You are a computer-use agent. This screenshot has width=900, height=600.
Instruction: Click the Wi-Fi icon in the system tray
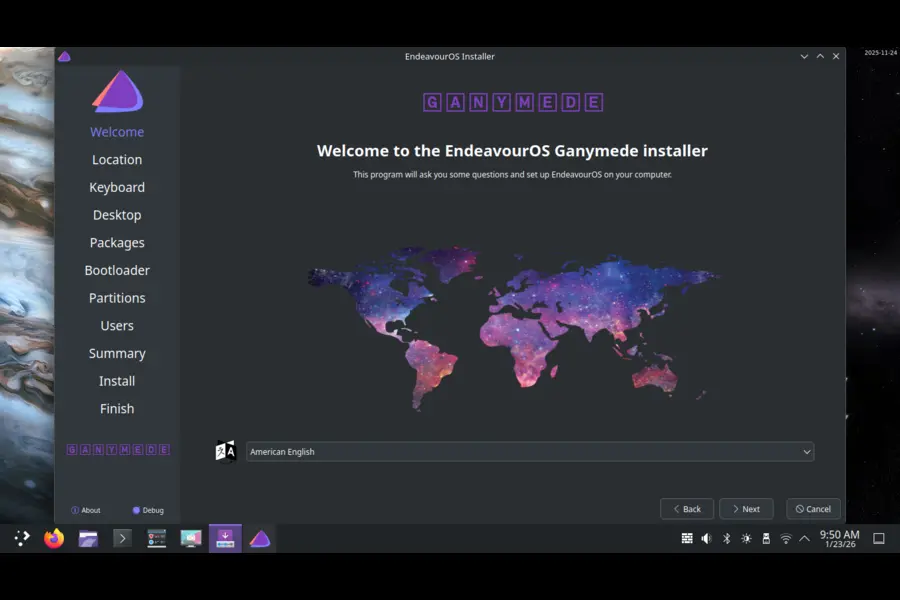click(786, 538)
